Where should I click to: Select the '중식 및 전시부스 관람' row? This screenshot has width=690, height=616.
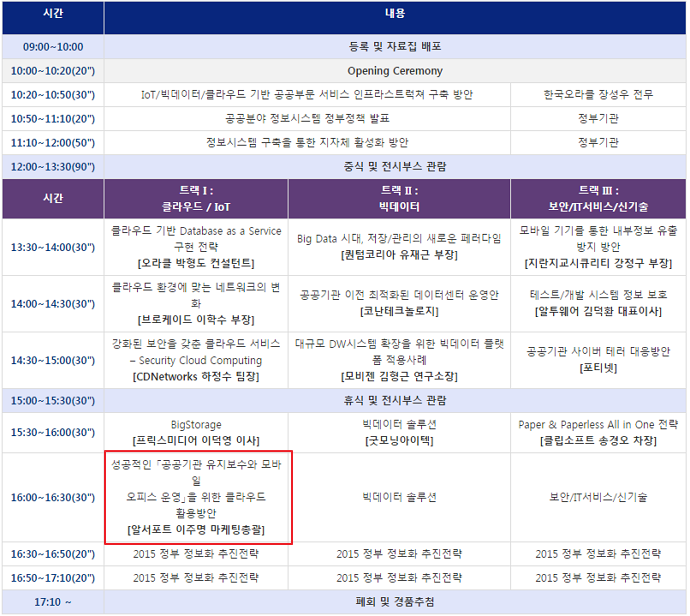coord(395,167)
